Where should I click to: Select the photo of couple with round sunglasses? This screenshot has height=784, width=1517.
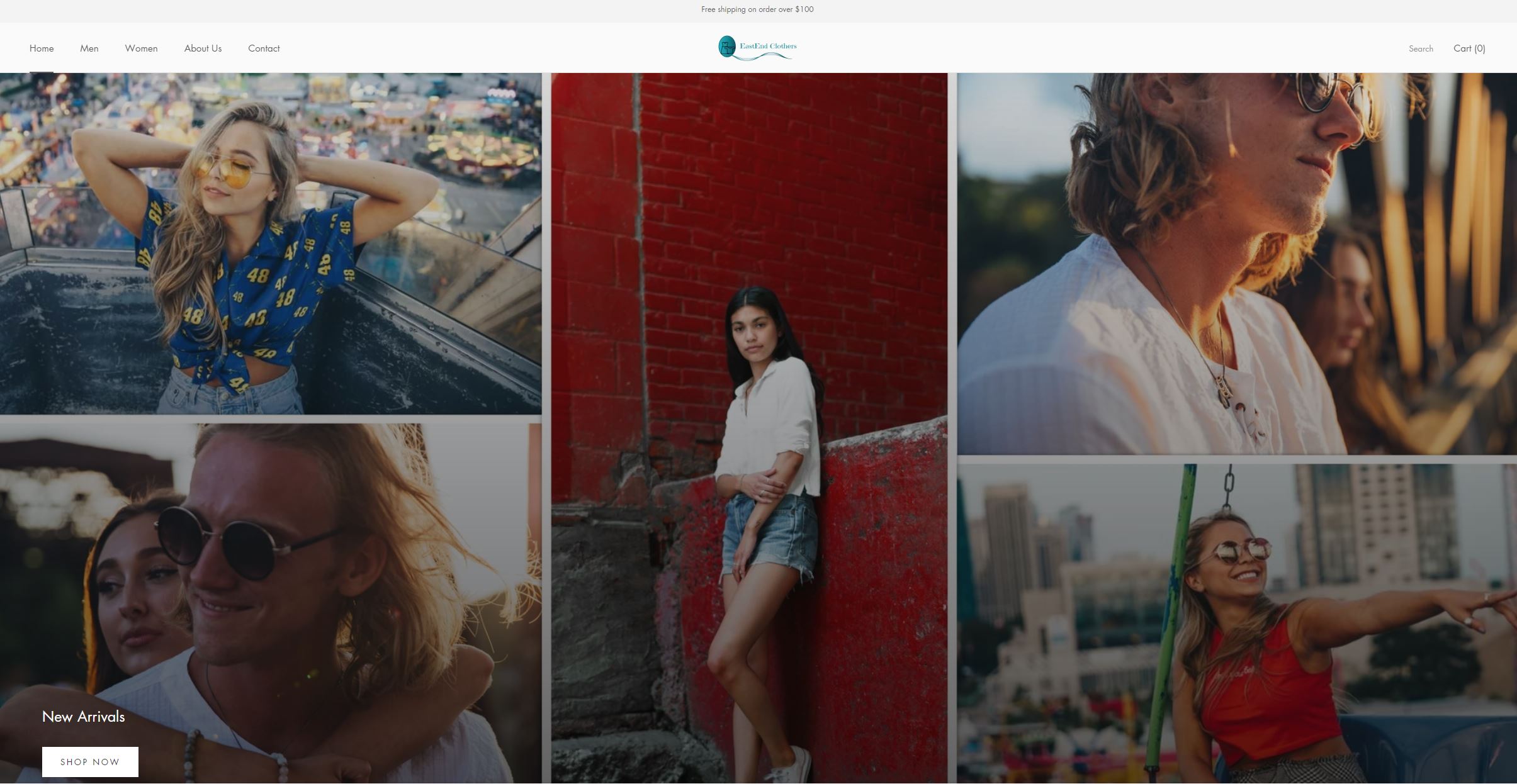271,603
